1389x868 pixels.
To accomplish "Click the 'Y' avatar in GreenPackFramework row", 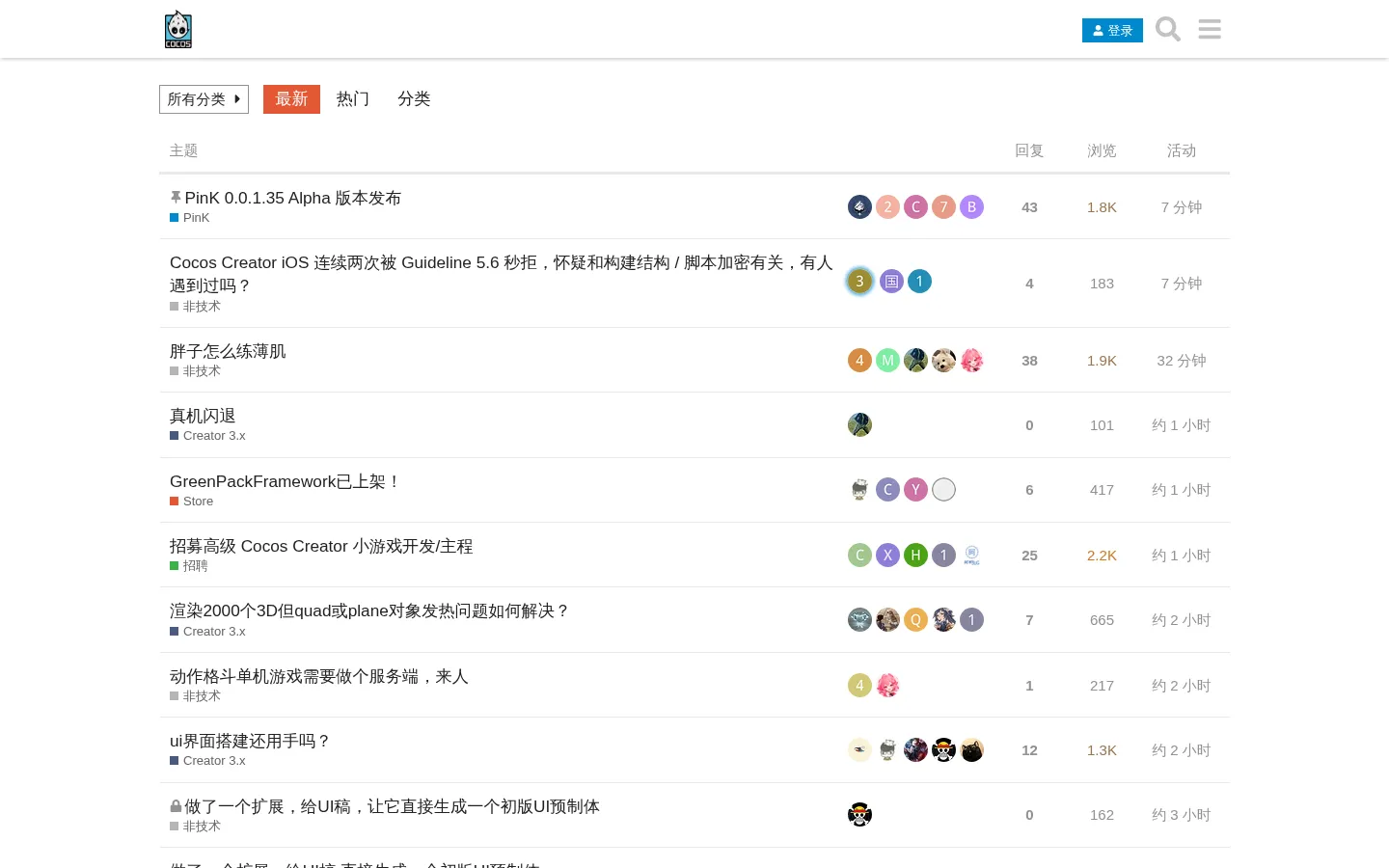I will pyautogui.click(x=915, y=489).
